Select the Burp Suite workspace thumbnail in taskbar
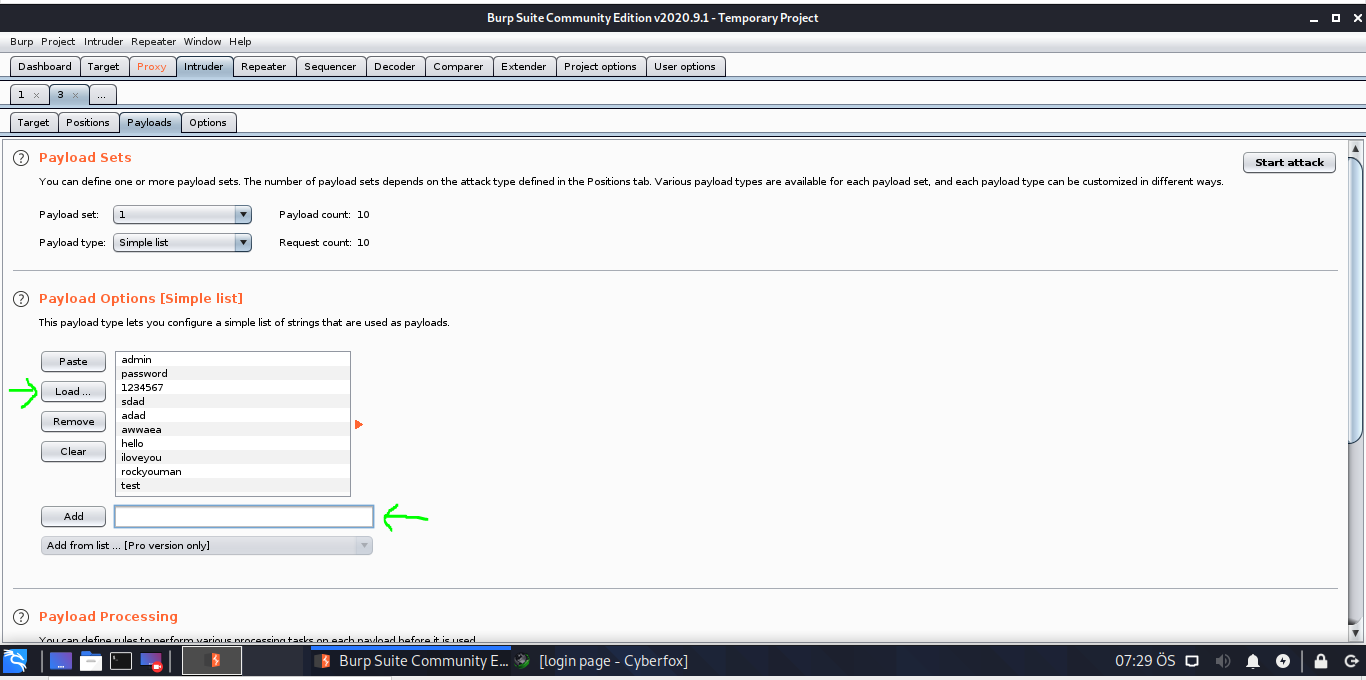Screen dimensions: 1366x680 [212, 661]
